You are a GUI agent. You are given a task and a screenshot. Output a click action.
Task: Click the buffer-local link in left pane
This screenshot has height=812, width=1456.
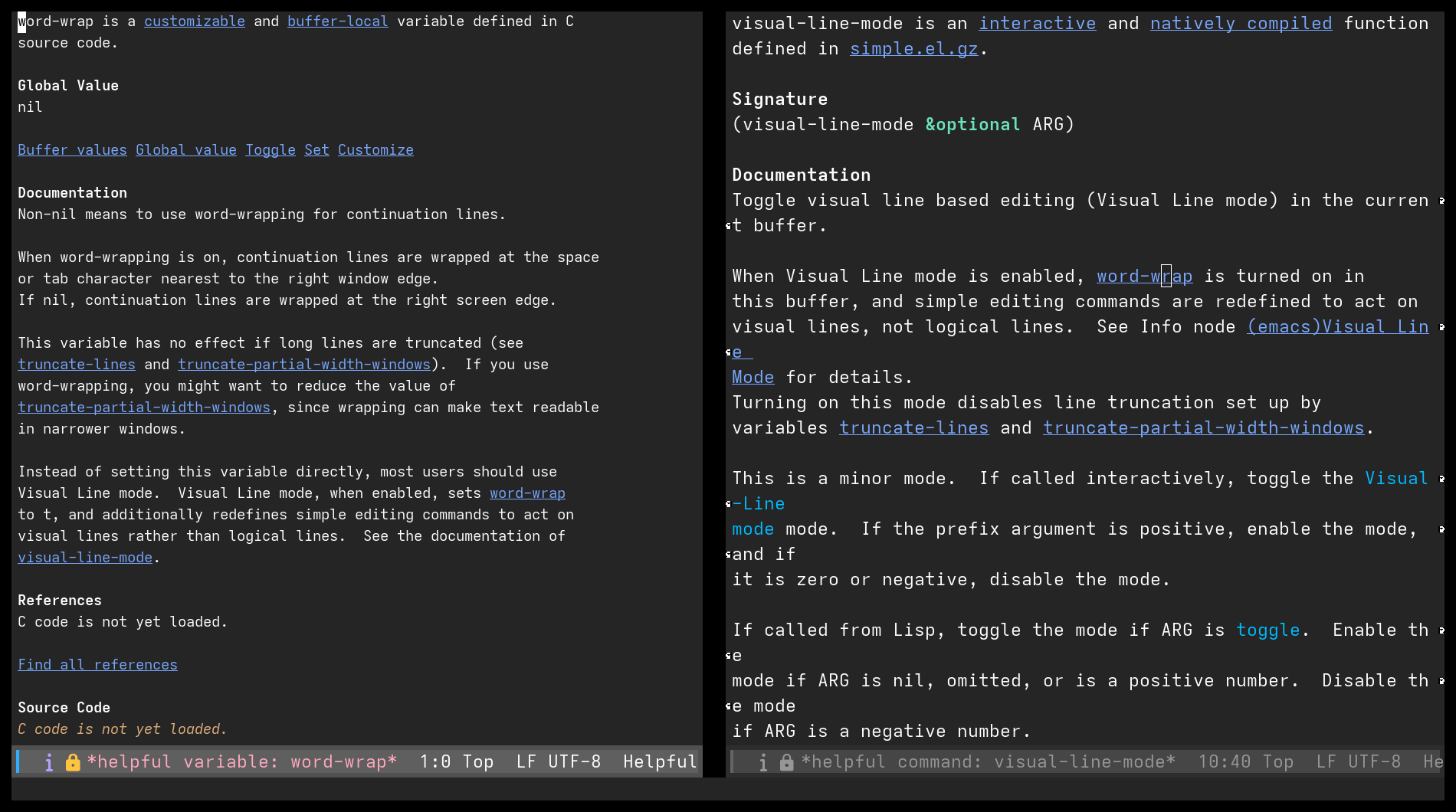tap(338, 21)
